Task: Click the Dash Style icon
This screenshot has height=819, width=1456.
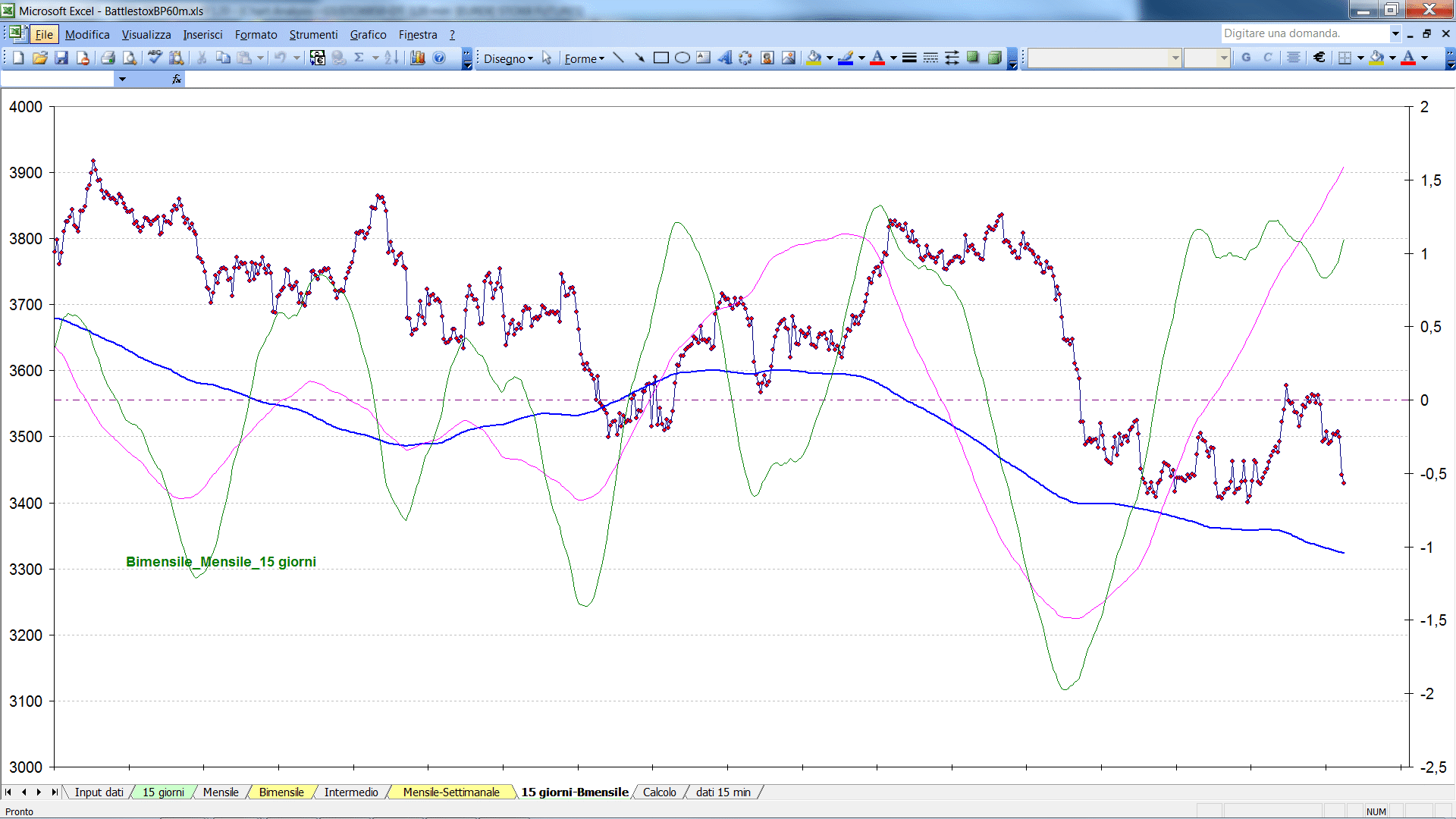Action: pos(930,58)
